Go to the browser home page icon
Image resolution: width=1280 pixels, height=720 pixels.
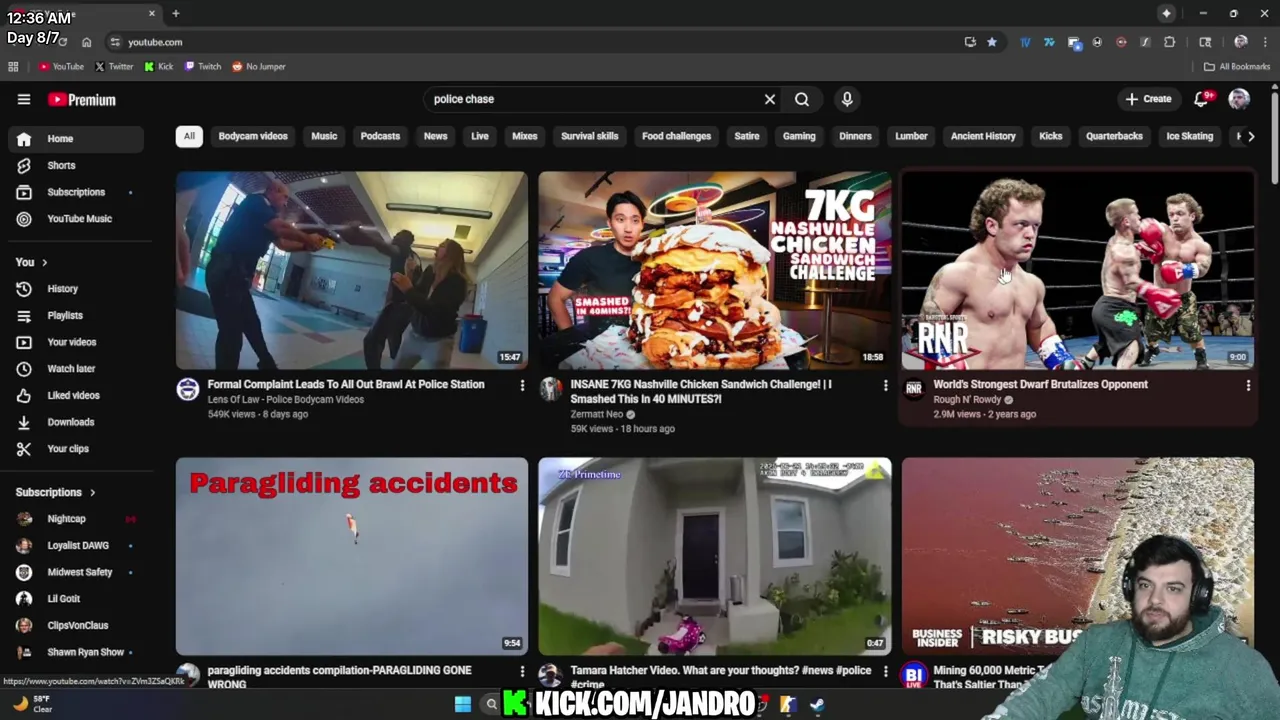[87, 42]
